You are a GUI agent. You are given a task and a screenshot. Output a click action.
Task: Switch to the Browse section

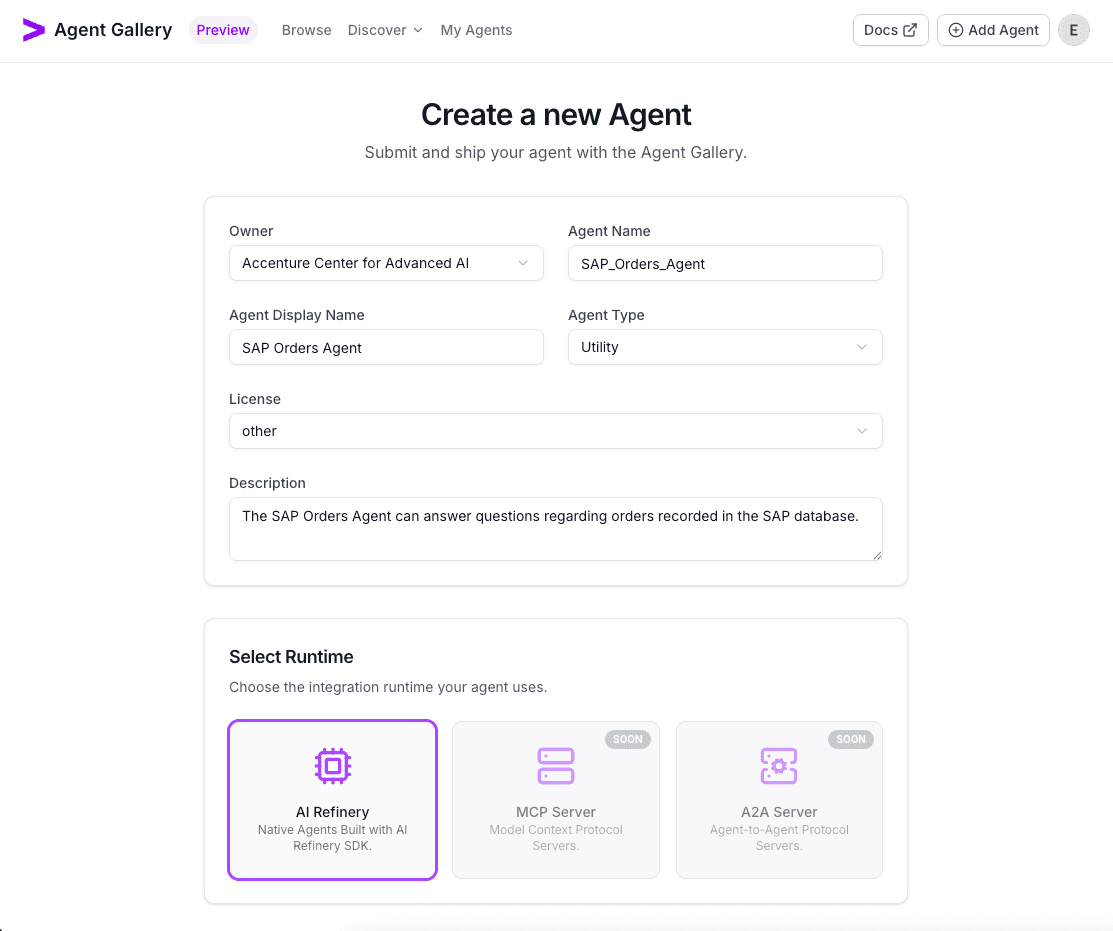(306, 30)
